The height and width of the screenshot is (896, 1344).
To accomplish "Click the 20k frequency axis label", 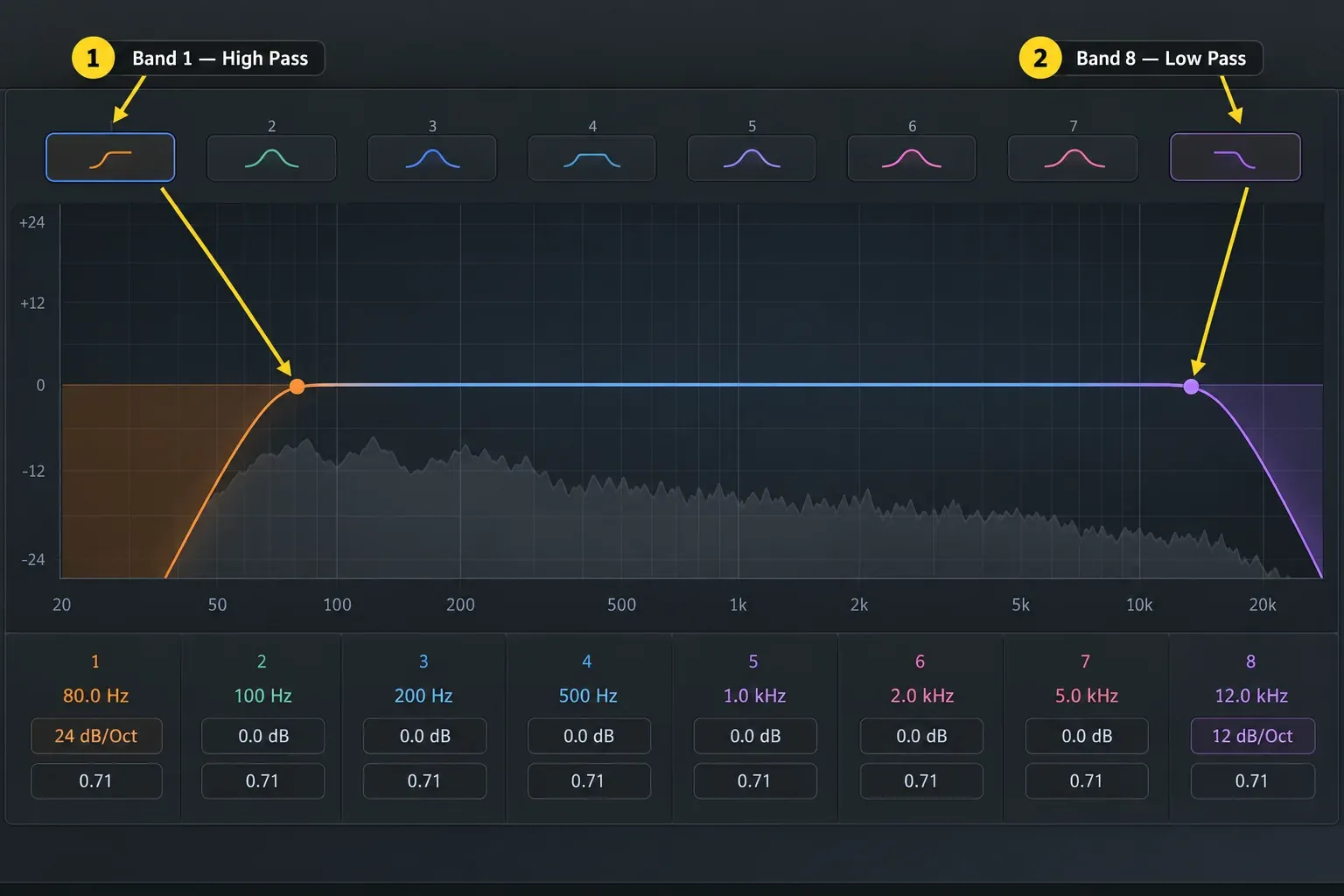I will pos(1263,605).
